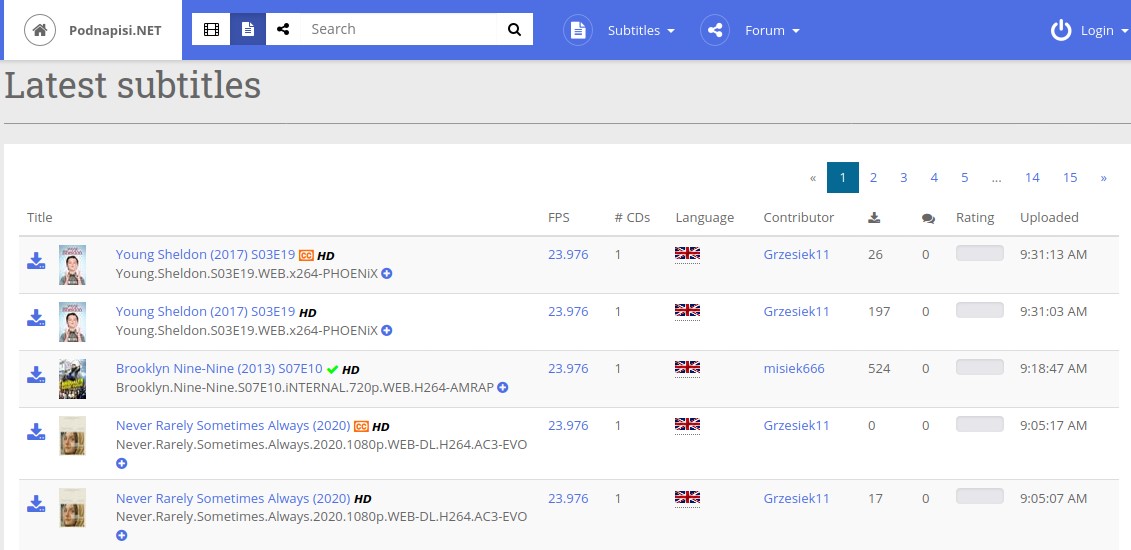Select the subtitle document search mode icon
This screenshot has height=550, width=1131.
point(247,30)
